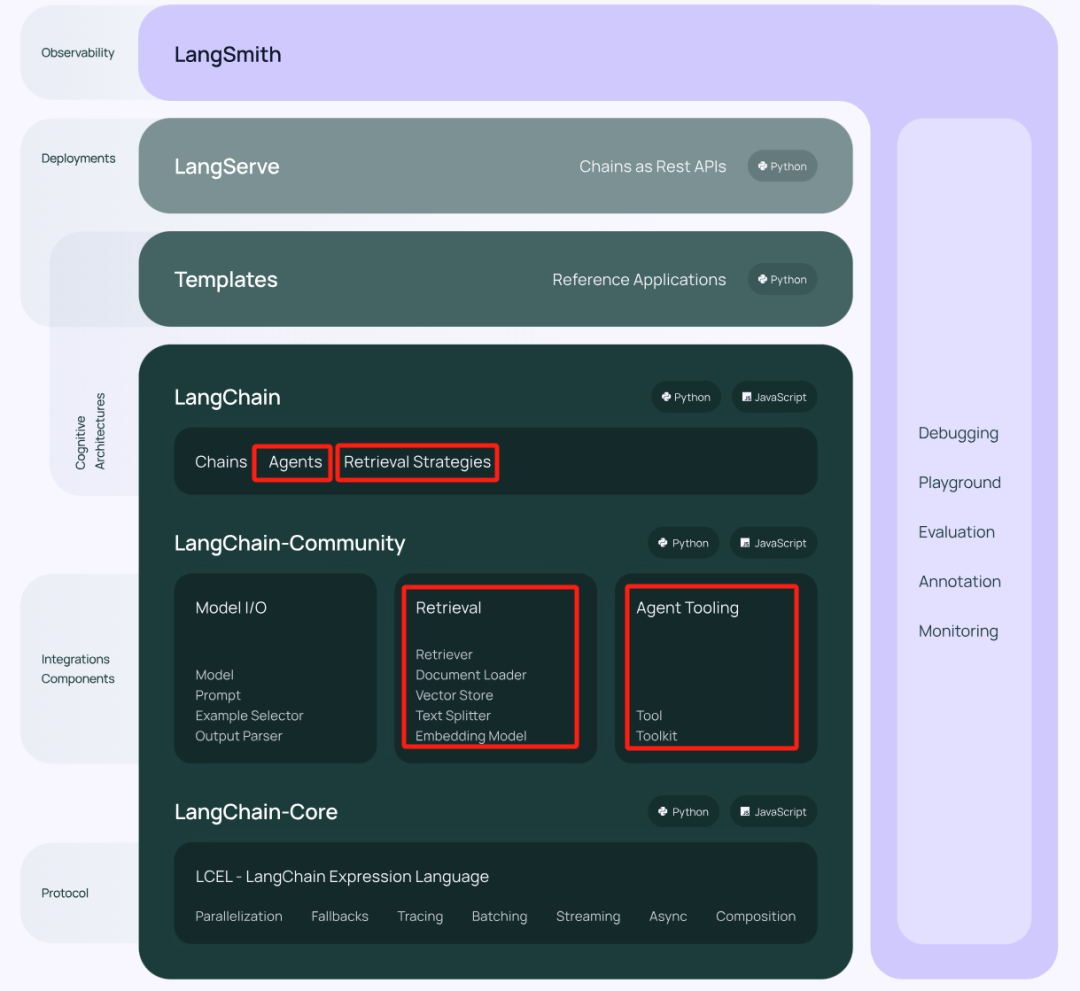Select the Observability side label
Viewport: 1080px width, 991px height.
tap(78, 53)
